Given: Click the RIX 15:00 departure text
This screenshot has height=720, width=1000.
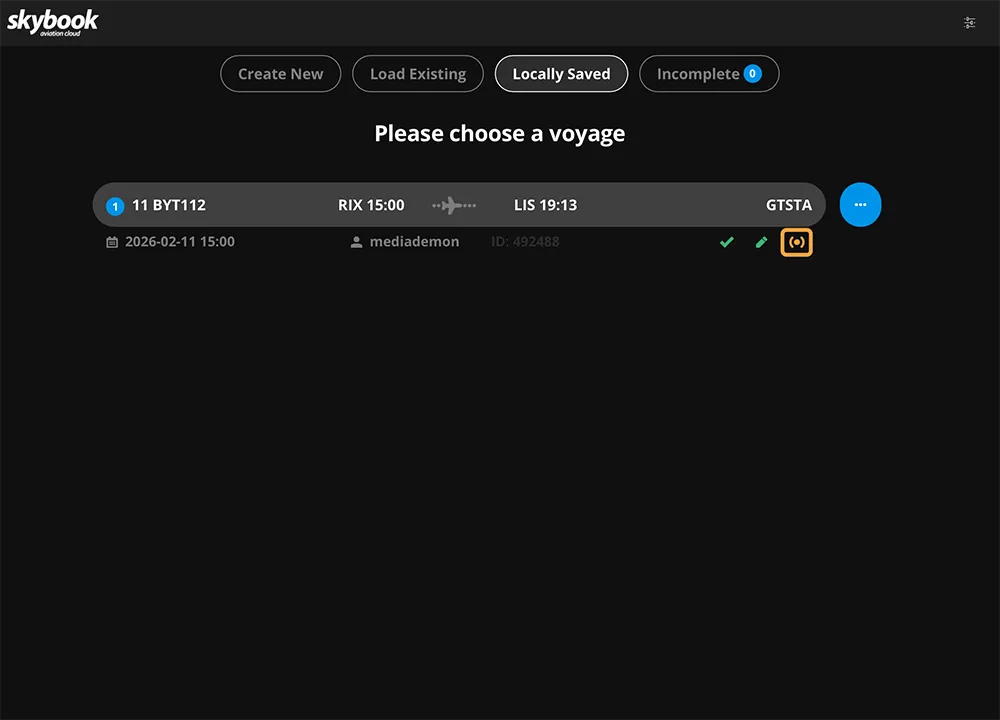Looking at the screenshot, I should pos(371,205).
